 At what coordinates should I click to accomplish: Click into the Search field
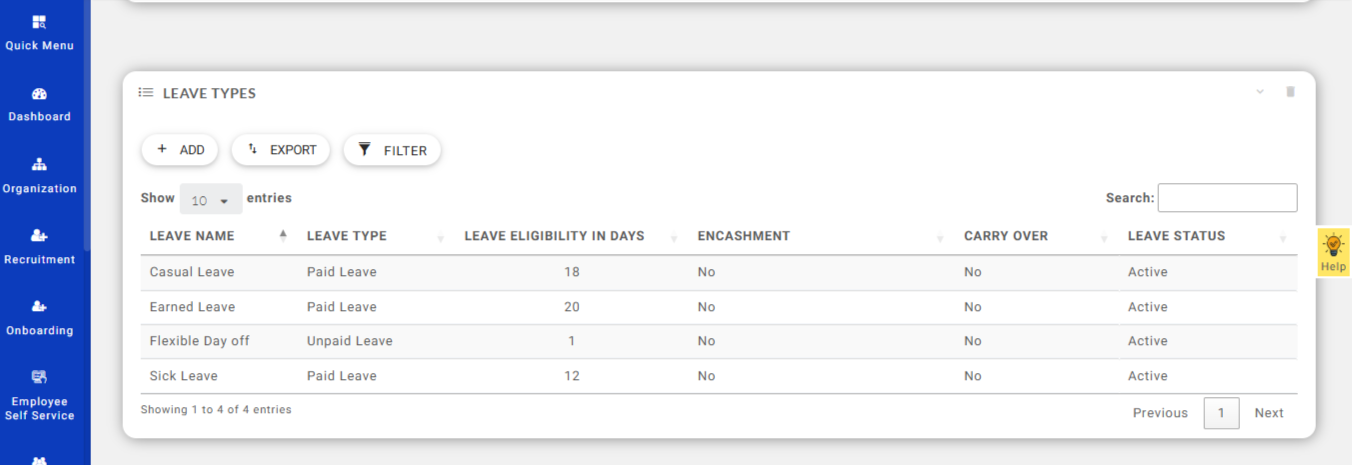click(1227, 198)
